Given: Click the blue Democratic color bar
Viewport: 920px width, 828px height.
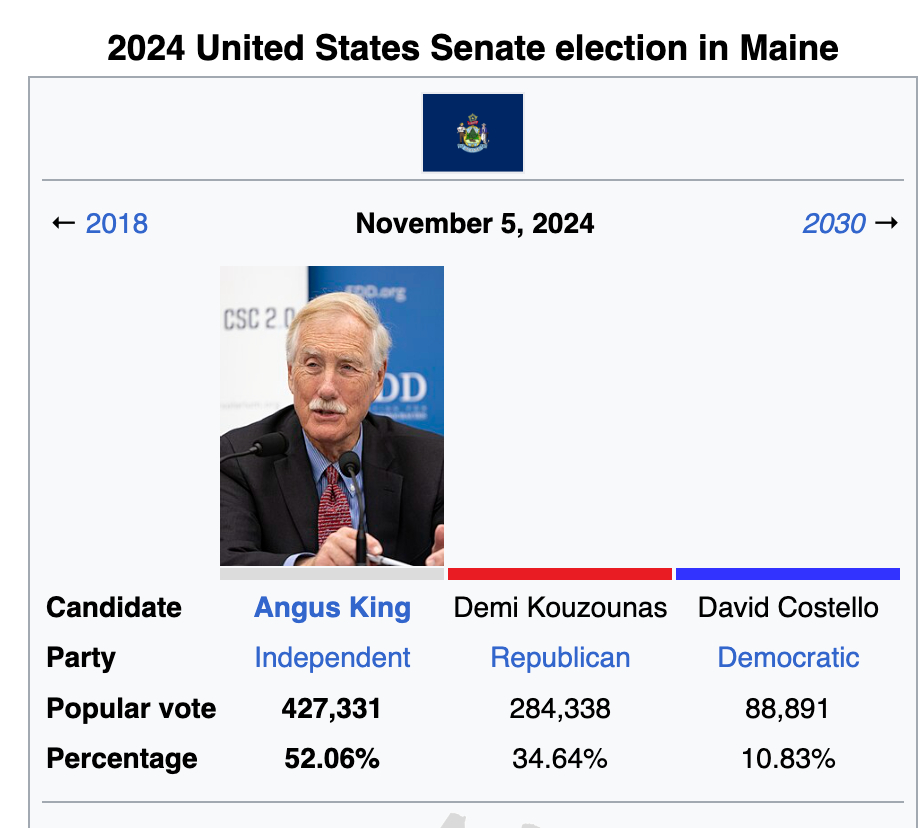Looking at the screenshot, I should [788, 574].
